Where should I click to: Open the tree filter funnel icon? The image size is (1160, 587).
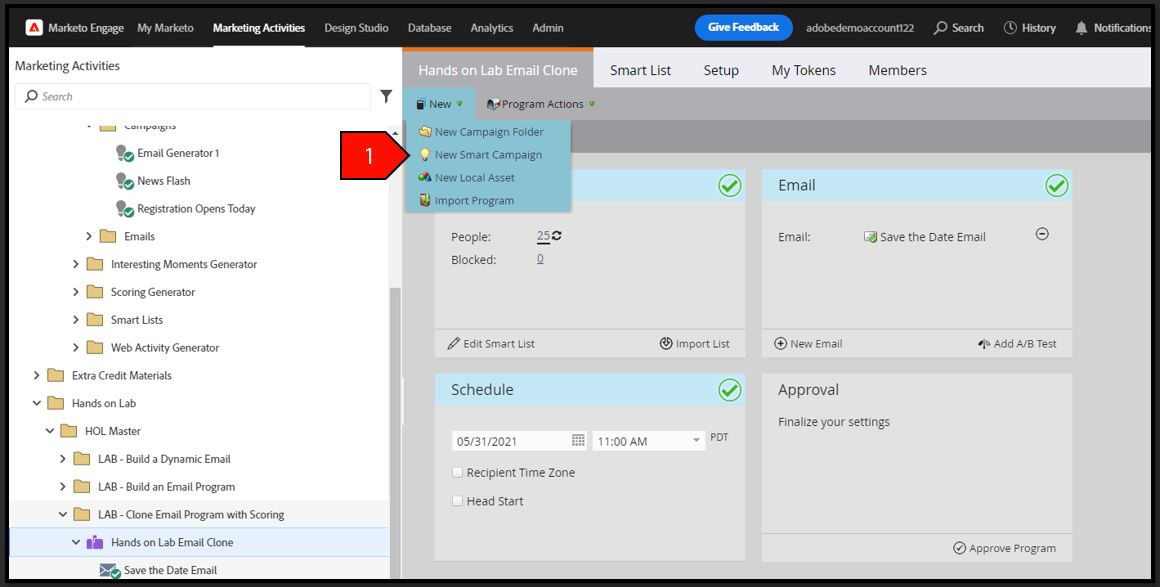coord(386,96)
